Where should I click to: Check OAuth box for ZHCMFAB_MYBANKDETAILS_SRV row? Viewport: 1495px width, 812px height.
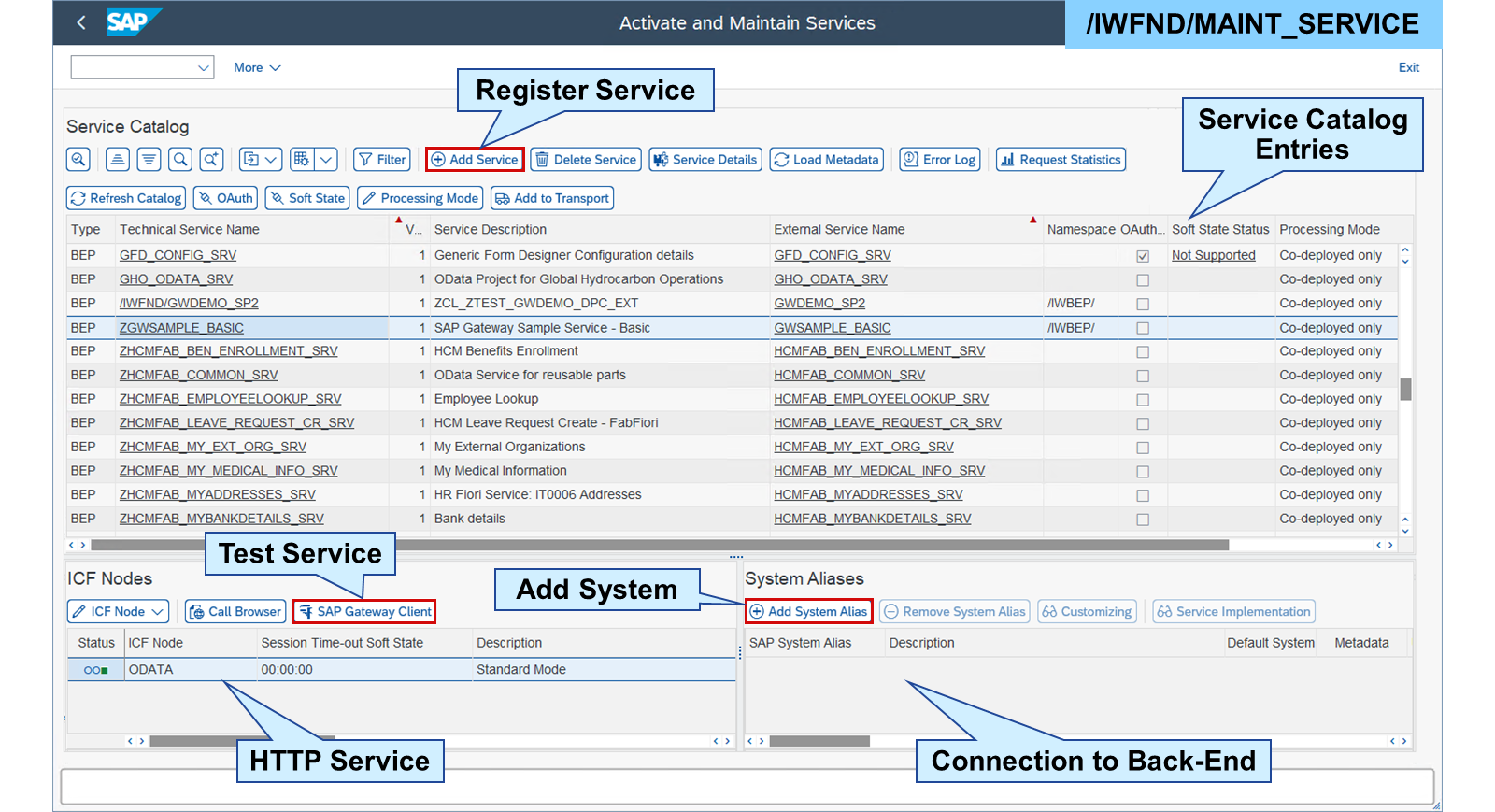coord(1142,520)
